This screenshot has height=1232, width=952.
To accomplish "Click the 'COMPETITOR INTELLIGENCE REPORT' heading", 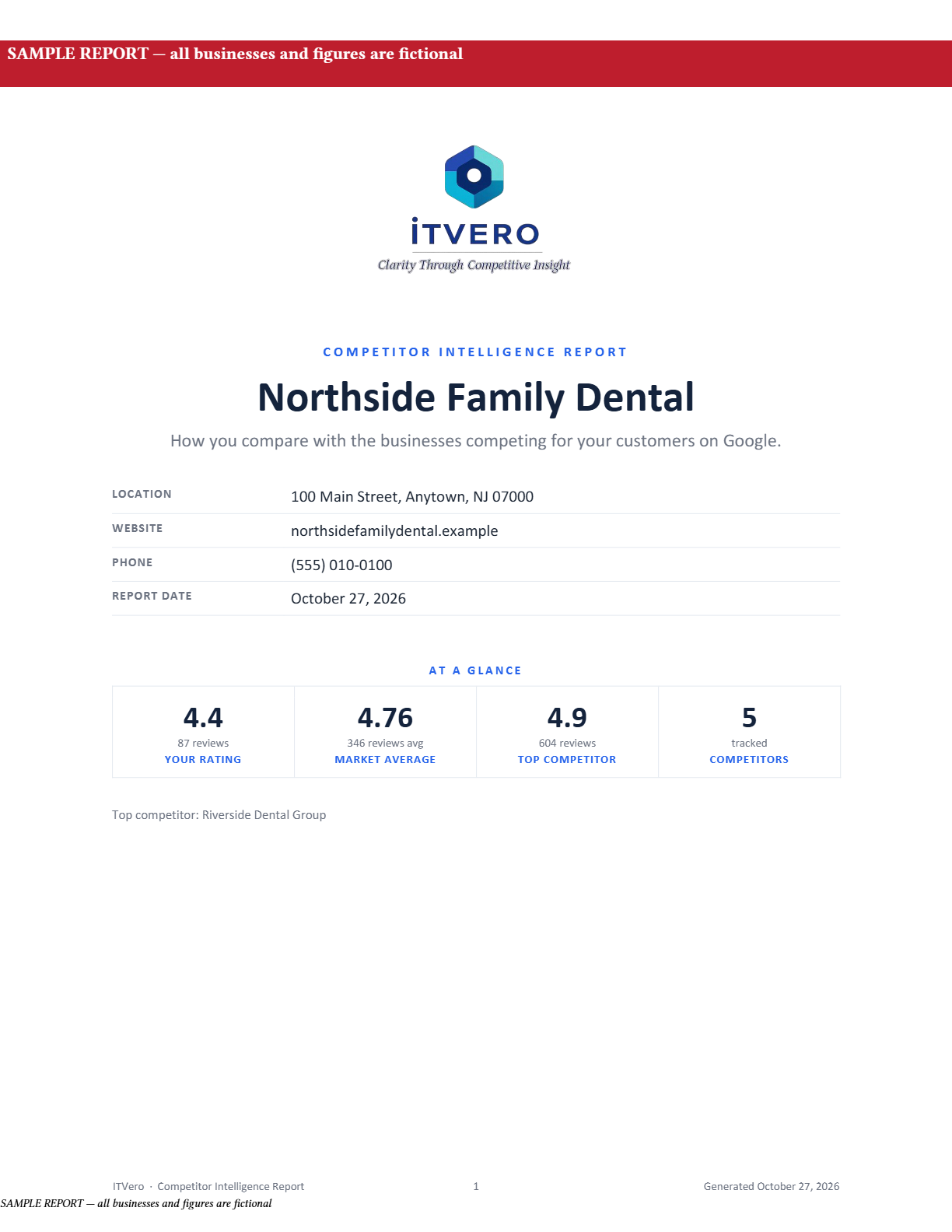I will (475, 352).
